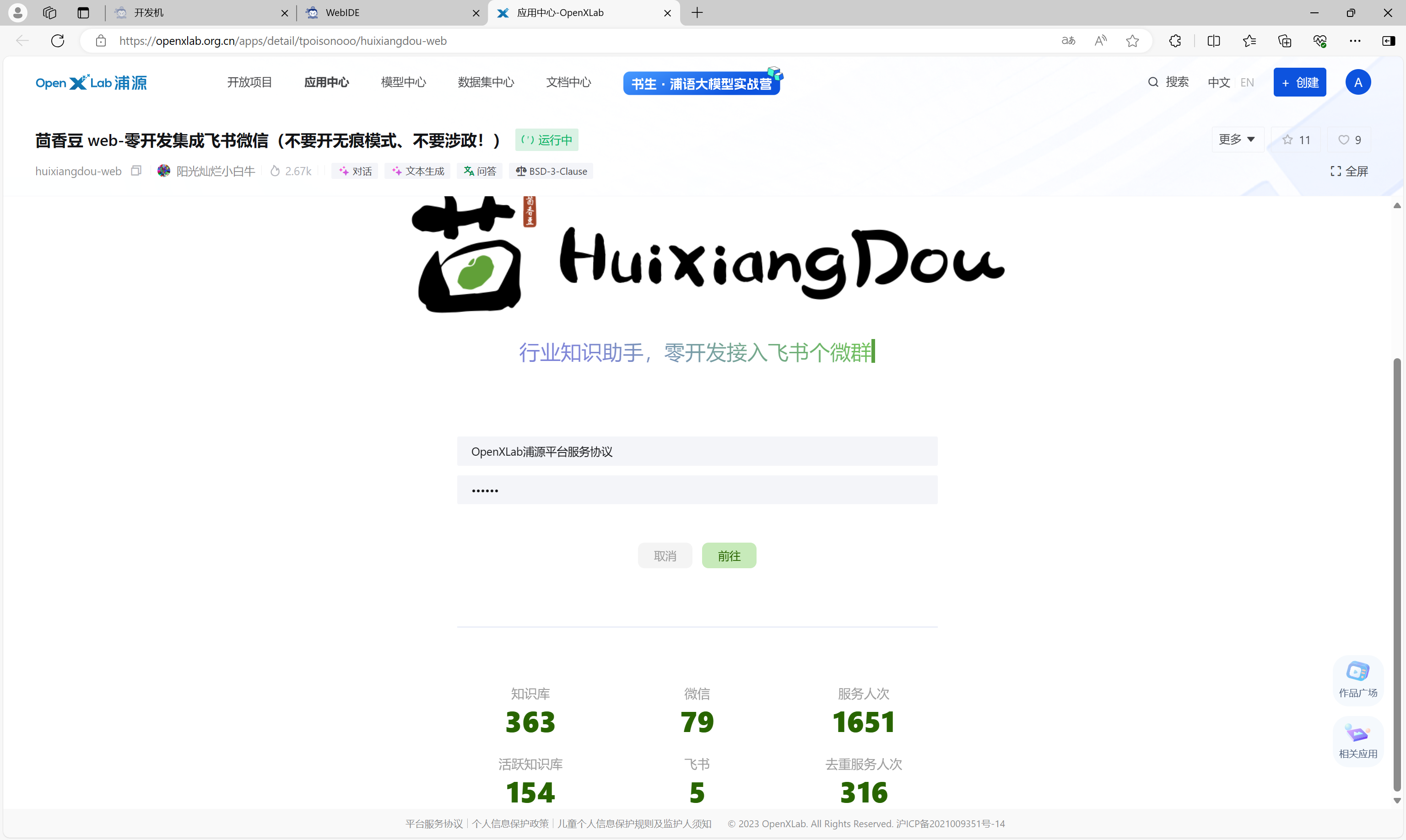Open 模型中心 nav menu
Screen dimensions: 1406x840
pyautogui.click(x=403, y=82)
